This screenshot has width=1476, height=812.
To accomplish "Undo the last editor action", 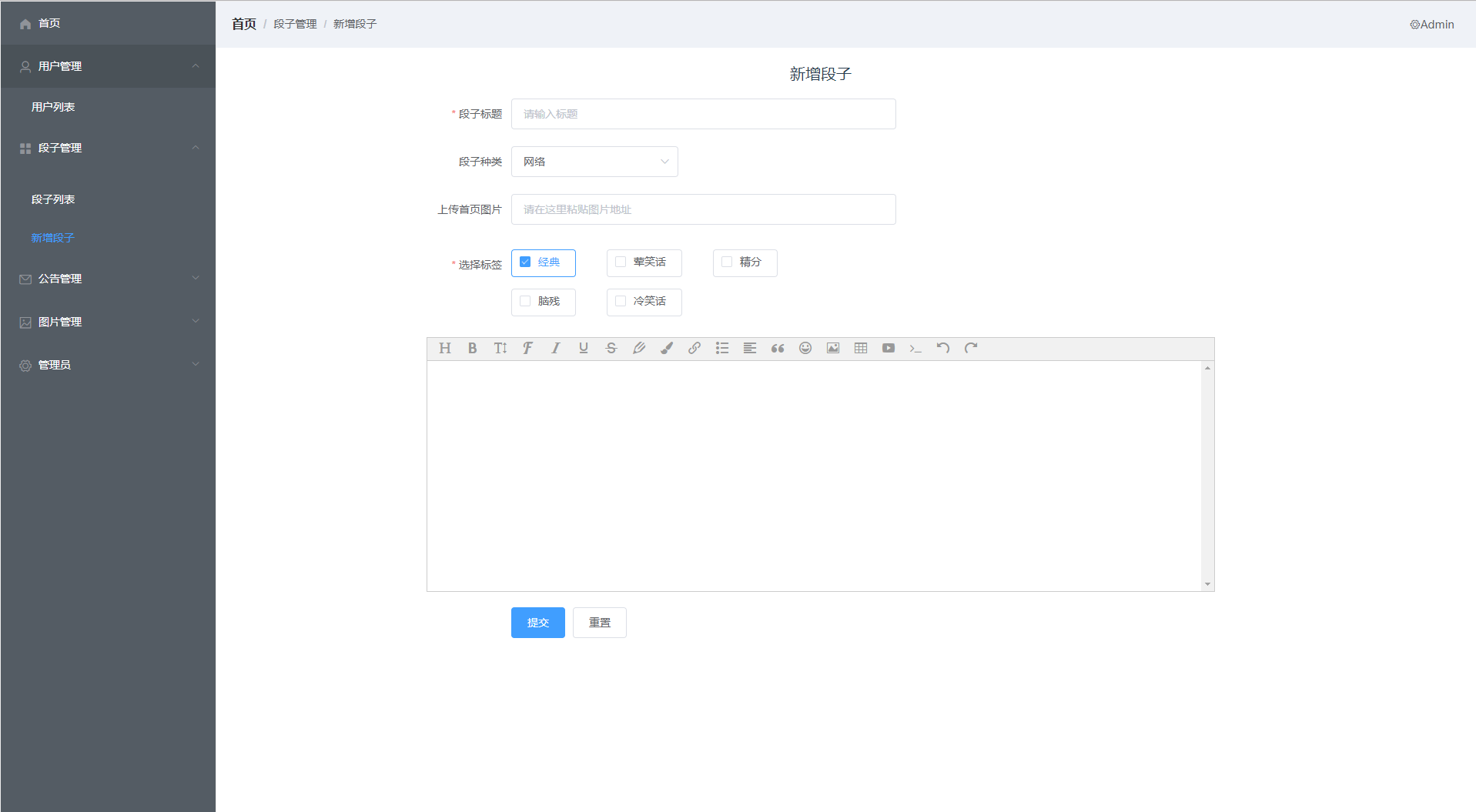I will click(x=943, y=348).
